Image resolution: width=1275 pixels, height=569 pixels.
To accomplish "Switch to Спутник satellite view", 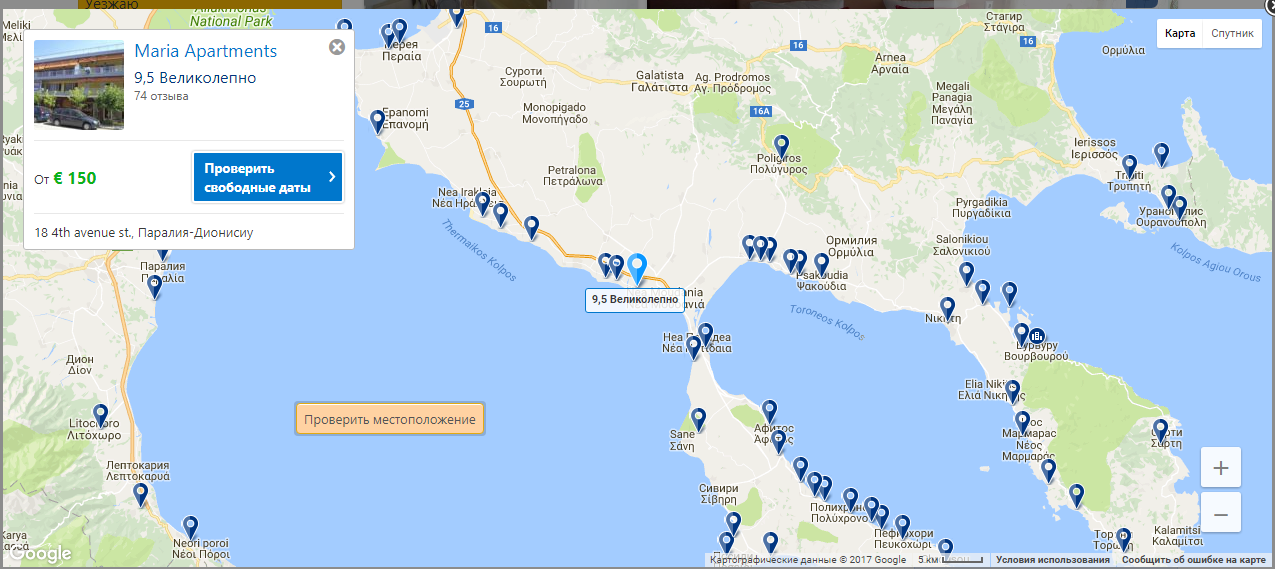I will (x=1232, y=33).
